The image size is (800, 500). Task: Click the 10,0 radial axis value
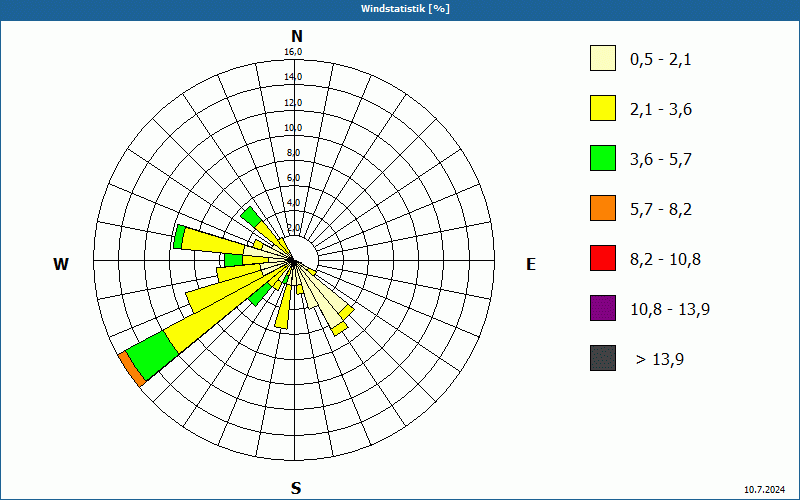(x=293, y=128)
